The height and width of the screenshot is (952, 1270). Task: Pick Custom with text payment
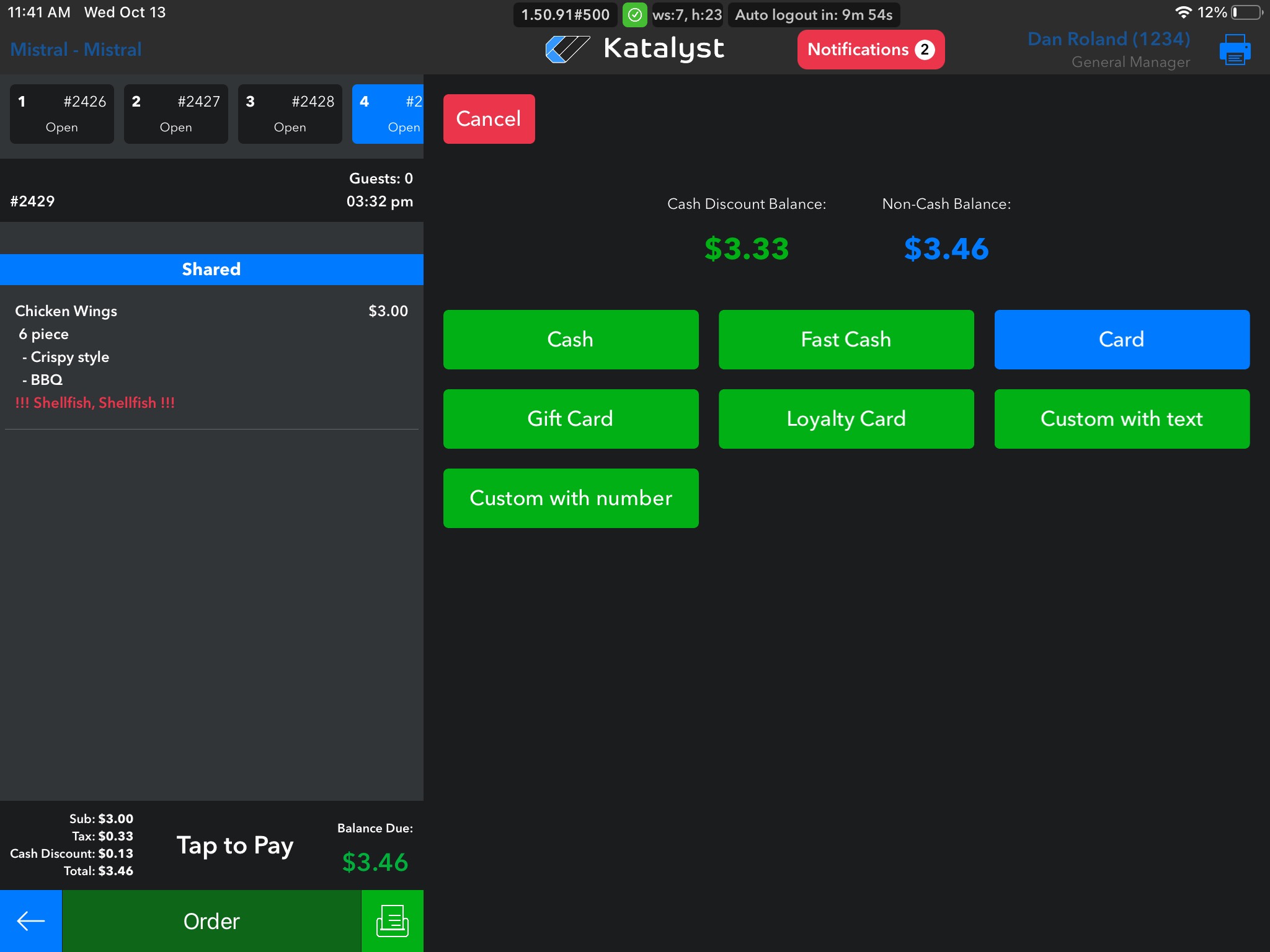tap(1121, 419)
